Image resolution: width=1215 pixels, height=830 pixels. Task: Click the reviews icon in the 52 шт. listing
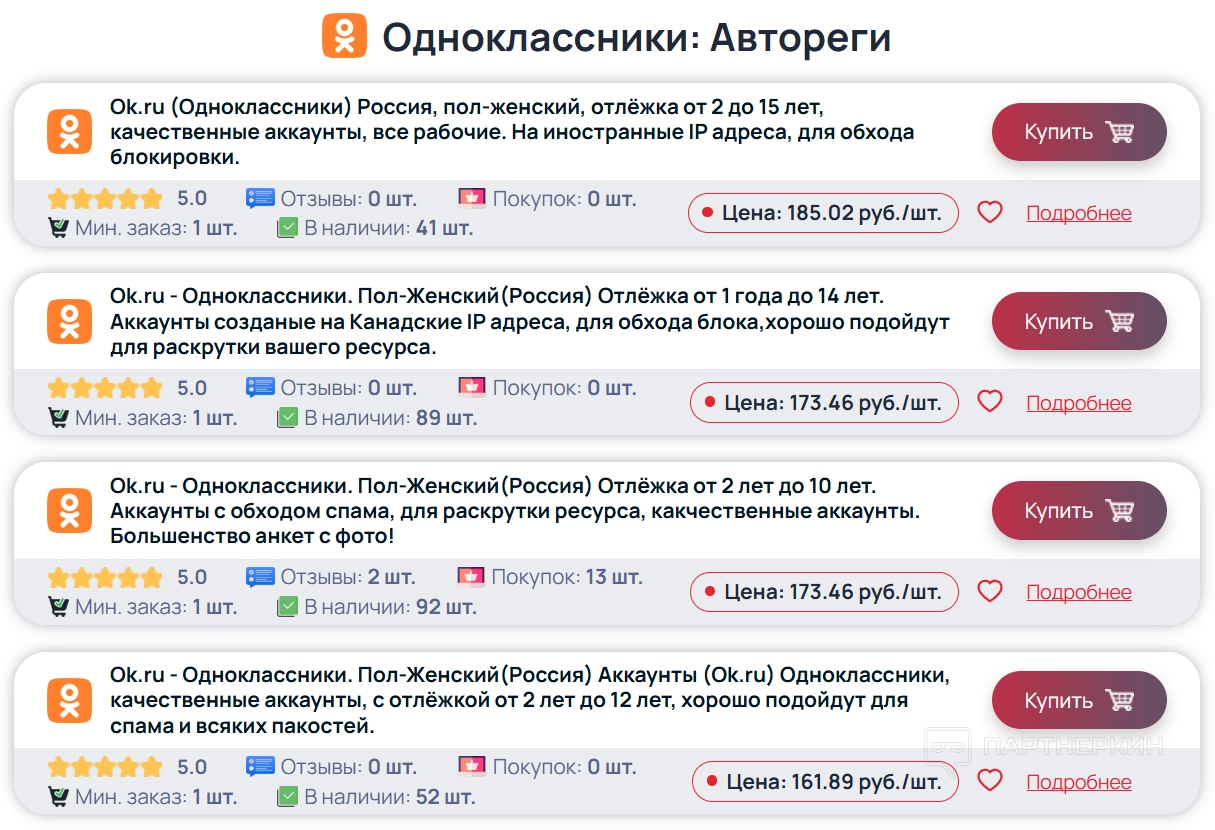(260, 767)
